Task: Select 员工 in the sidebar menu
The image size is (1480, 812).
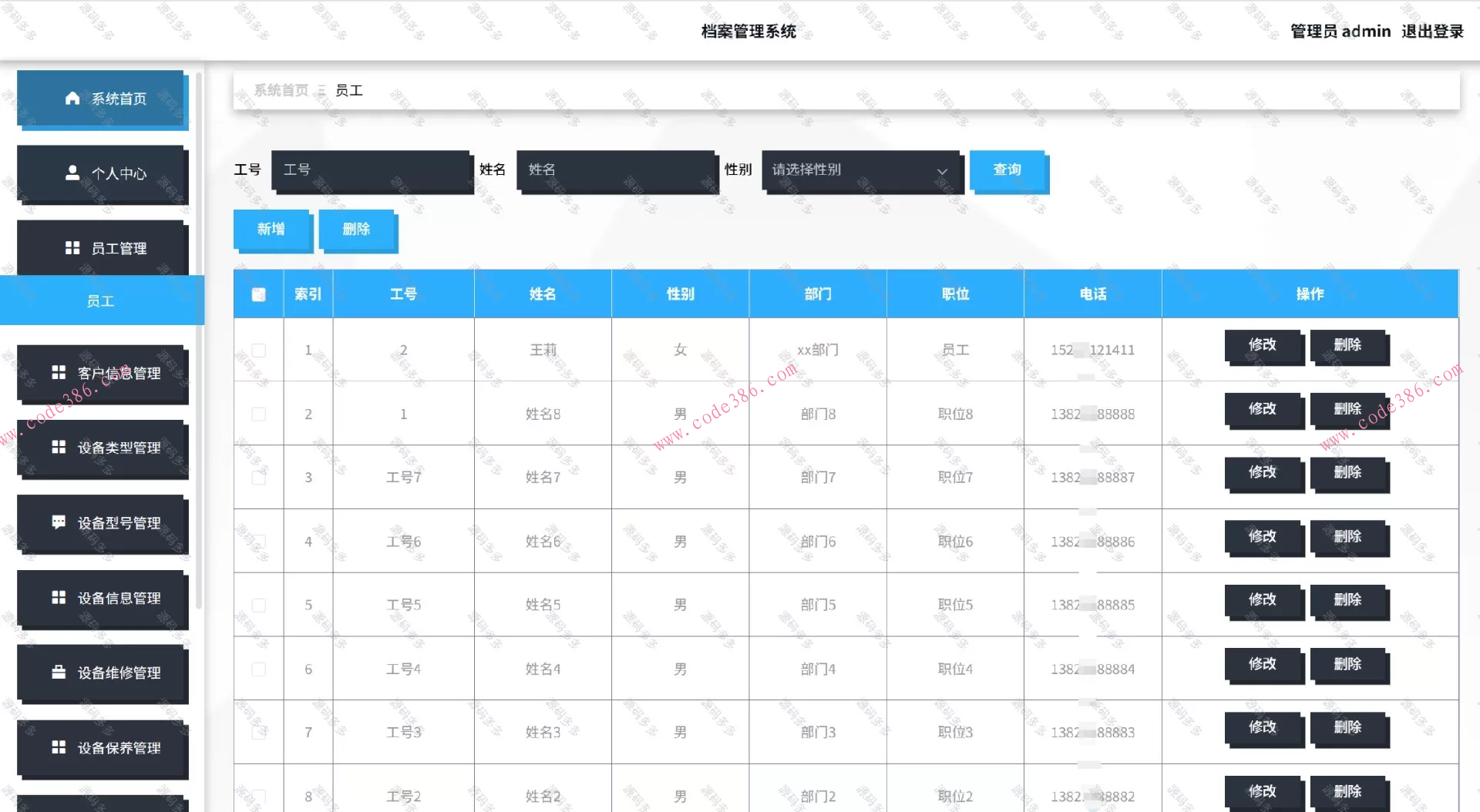Action: click(x=101, y=300)
